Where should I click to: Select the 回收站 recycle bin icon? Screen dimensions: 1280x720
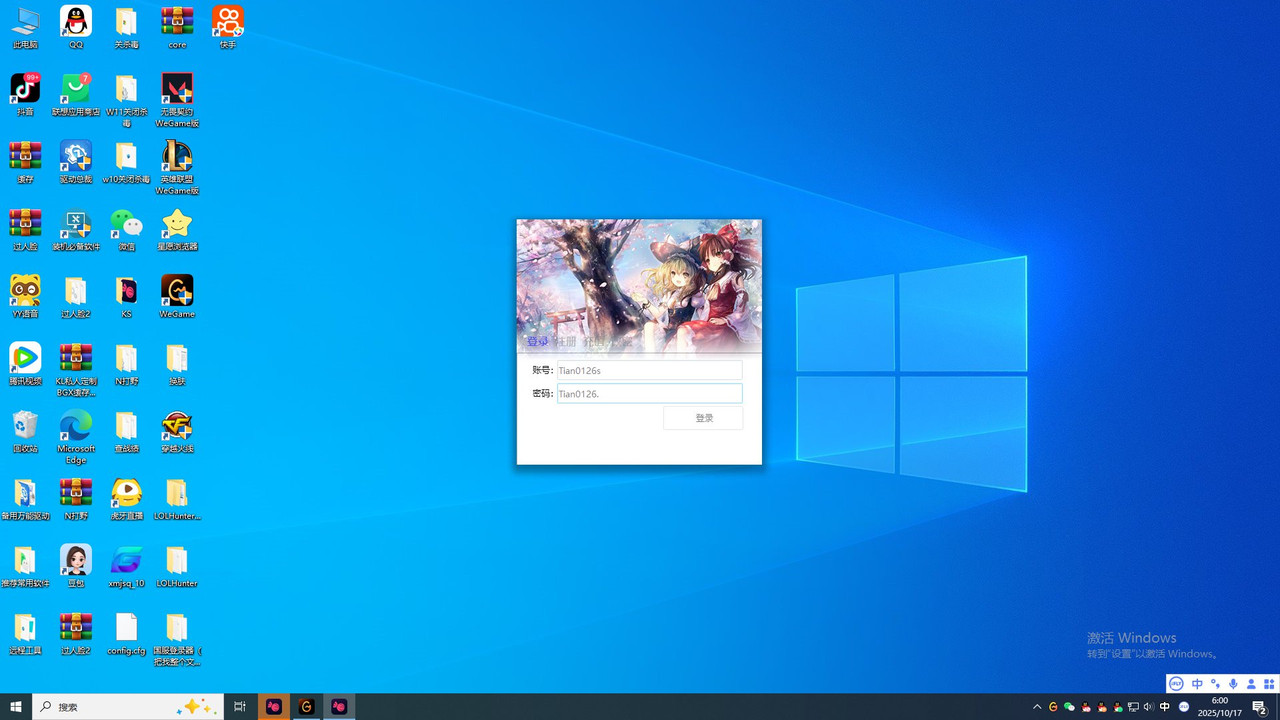point(25,431)
